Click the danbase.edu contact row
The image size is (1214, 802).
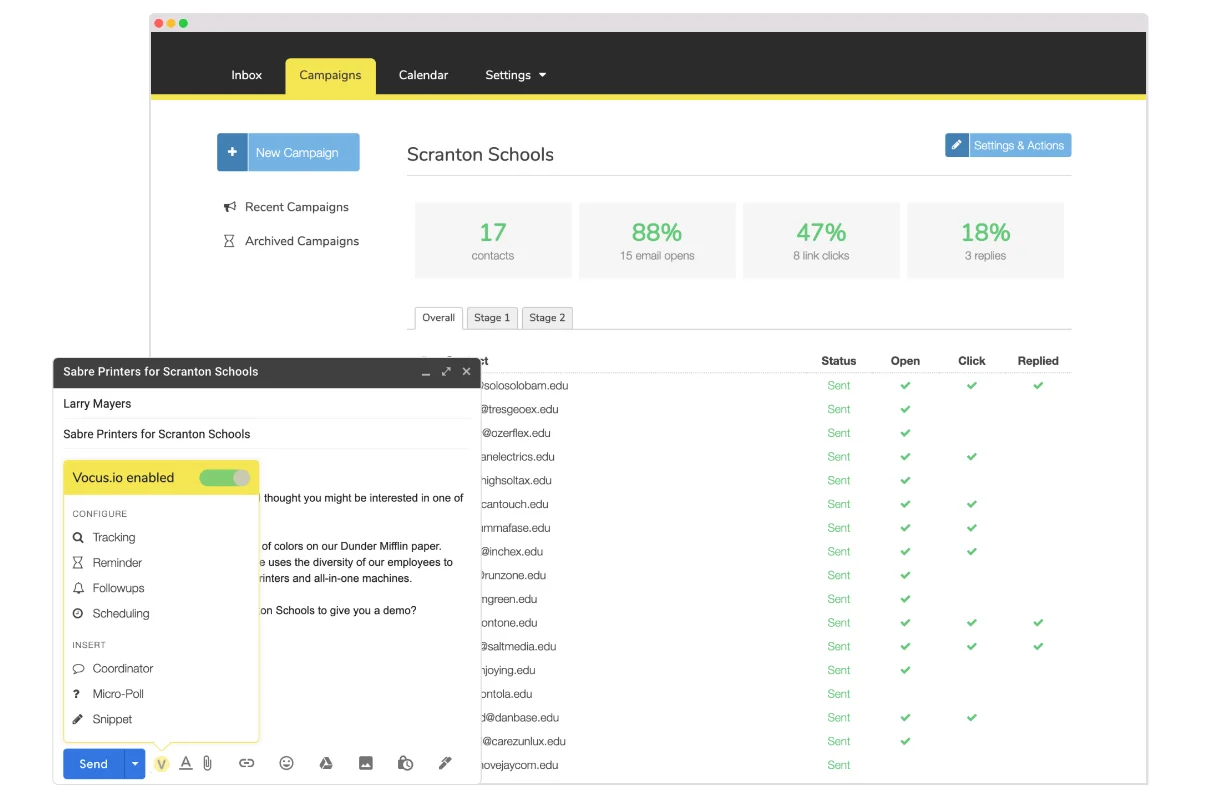775,718
